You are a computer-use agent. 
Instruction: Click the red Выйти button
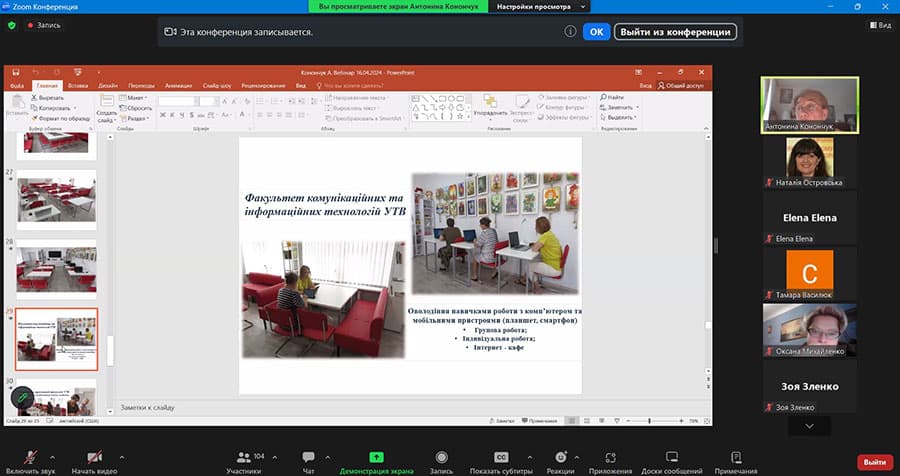click(x=874, y=462)
